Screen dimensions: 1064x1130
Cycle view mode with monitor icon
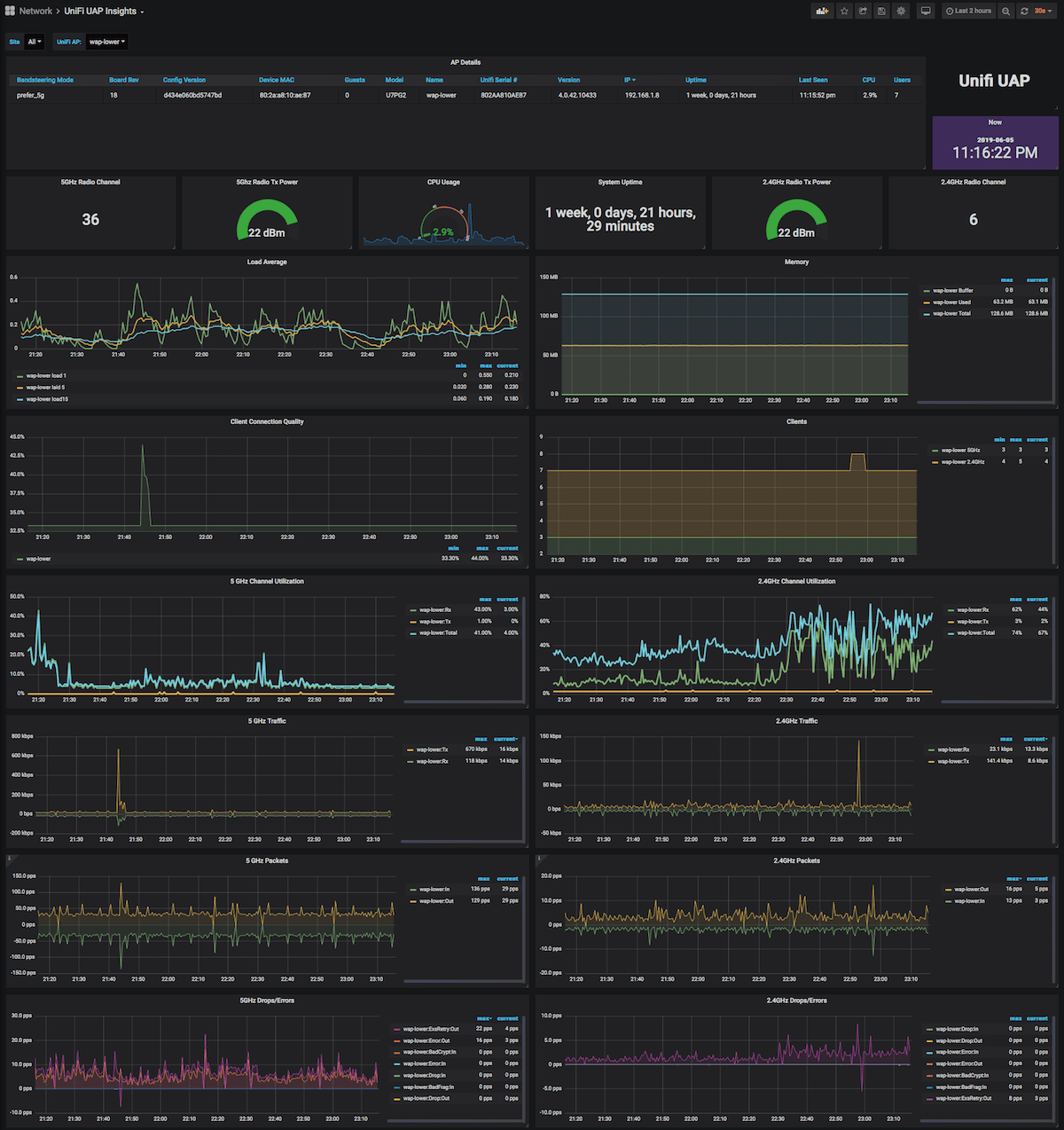coord(926,12)
